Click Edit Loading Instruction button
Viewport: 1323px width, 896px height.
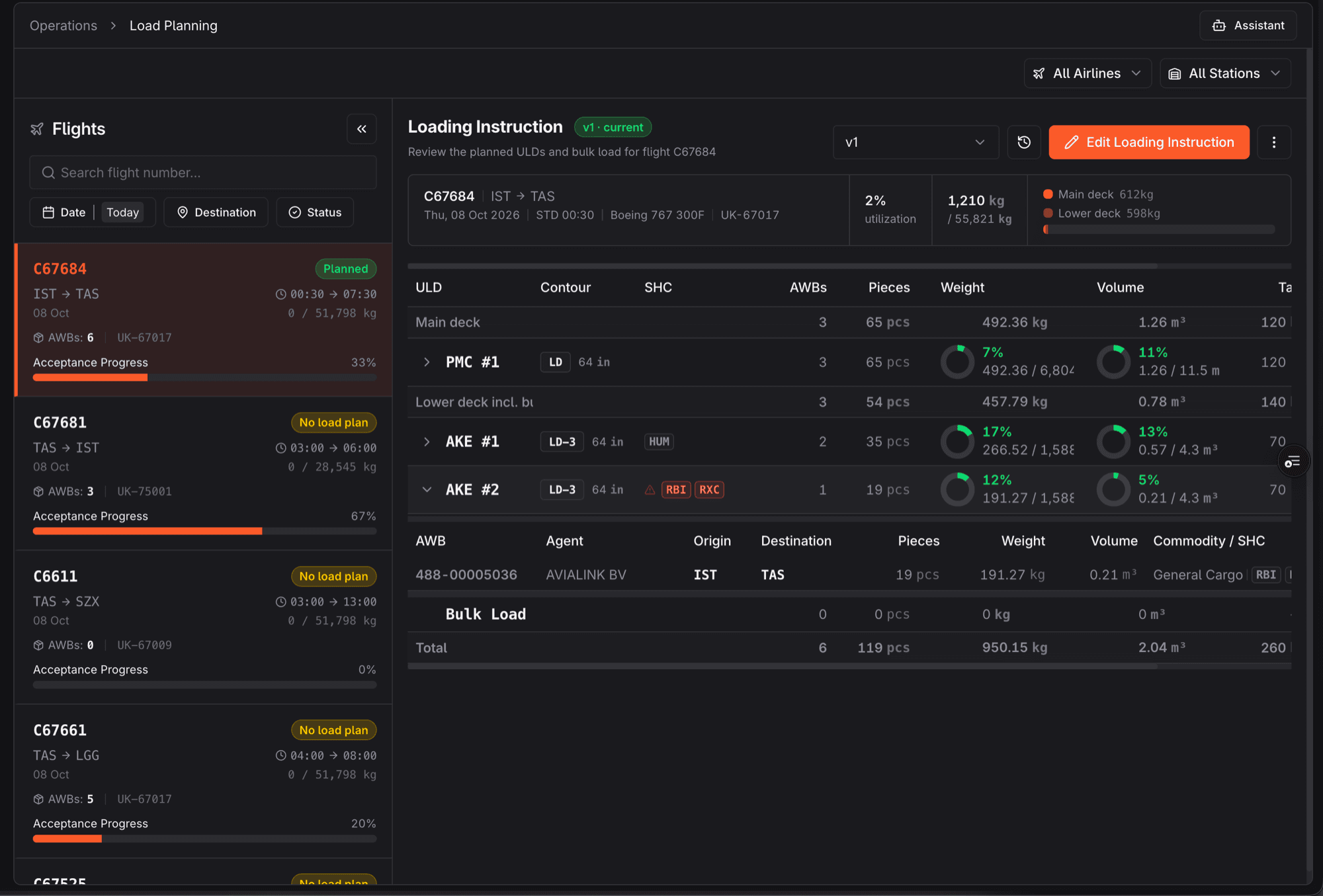click(x=1149, y=142)
